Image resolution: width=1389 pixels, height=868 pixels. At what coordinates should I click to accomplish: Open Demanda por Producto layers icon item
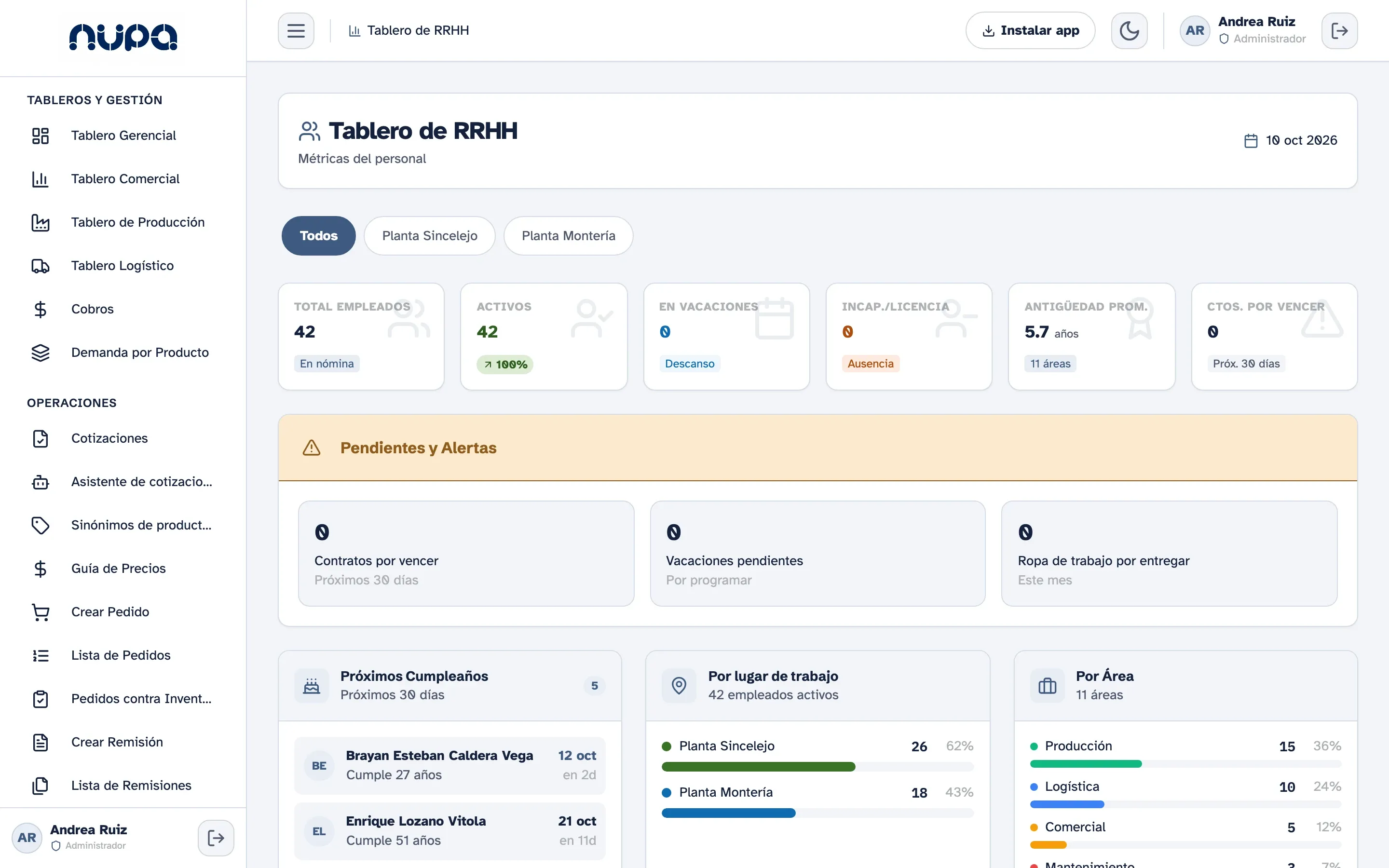click(123, 353)
